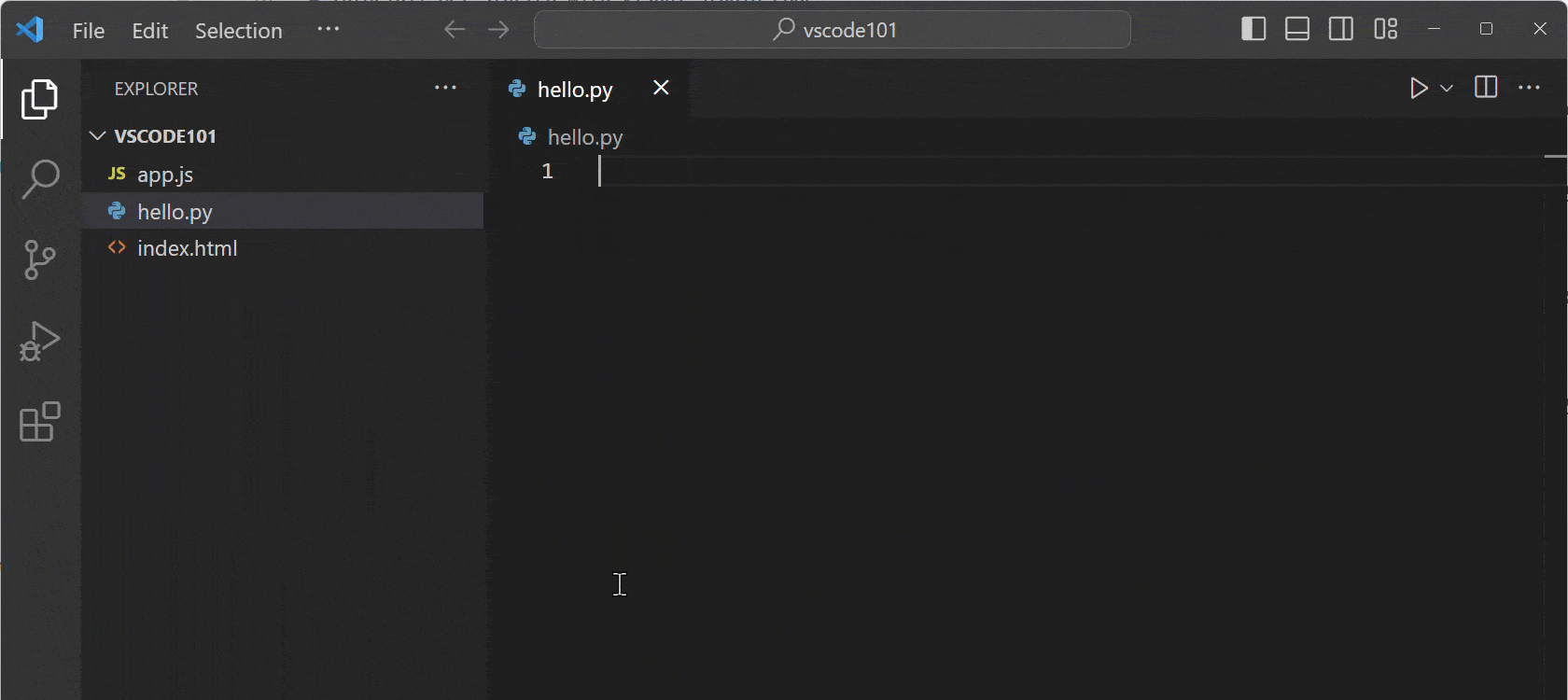Open index.html from the file list
The image size is (1568, 700).
(187, 248)
